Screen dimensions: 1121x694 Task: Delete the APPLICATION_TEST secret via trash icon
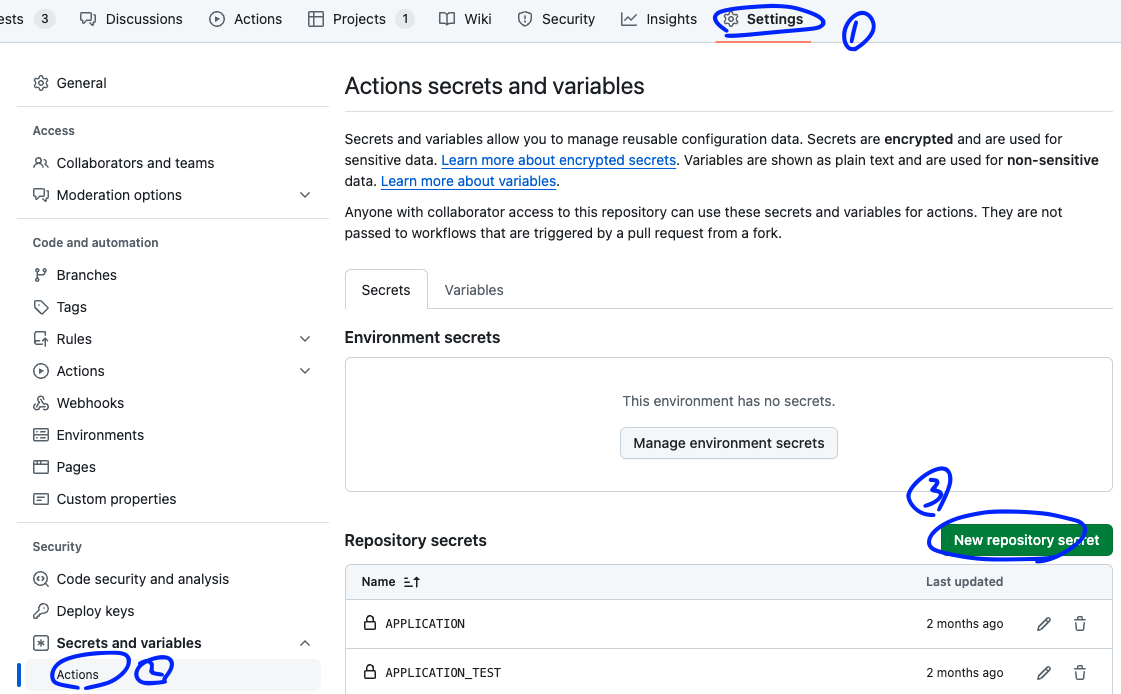(x=1079, y=672)
